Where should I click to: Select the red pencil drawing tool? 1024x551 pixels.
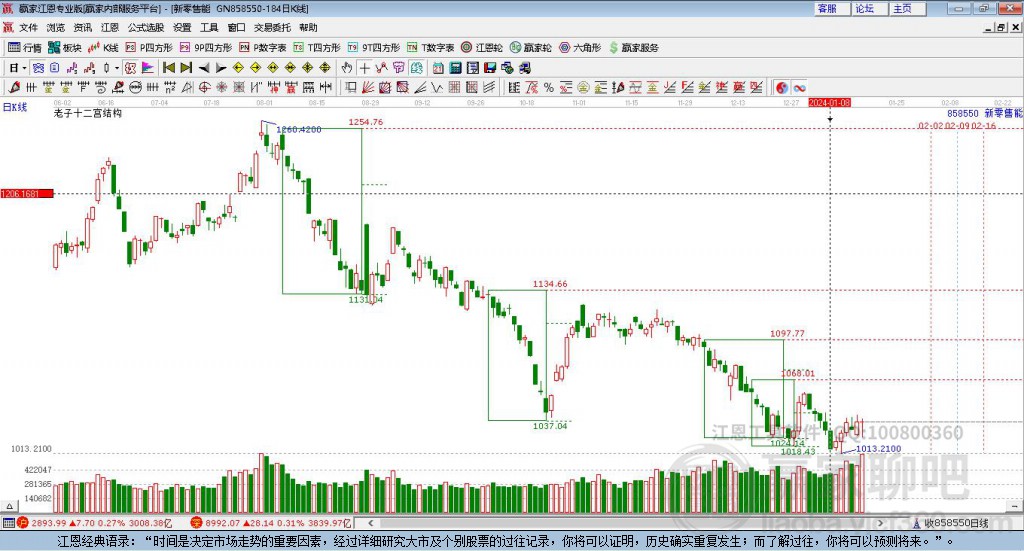point(14,87)
